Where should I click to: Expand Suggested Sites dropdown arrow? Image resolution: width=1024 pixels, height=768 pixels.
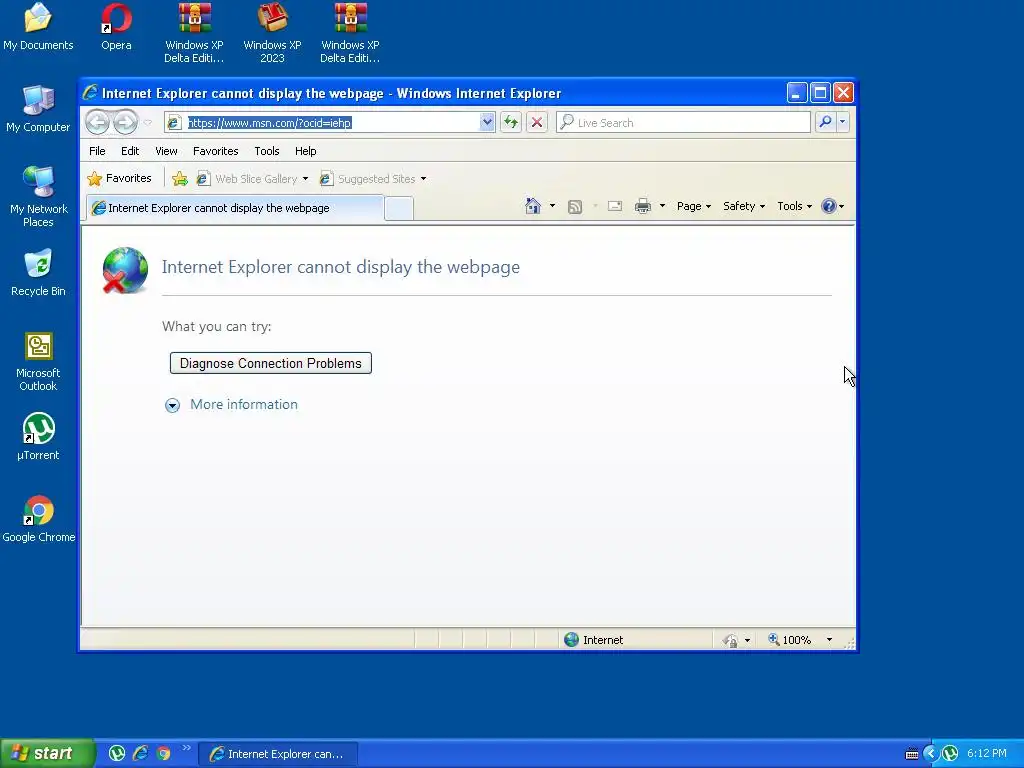pos(423,179)
